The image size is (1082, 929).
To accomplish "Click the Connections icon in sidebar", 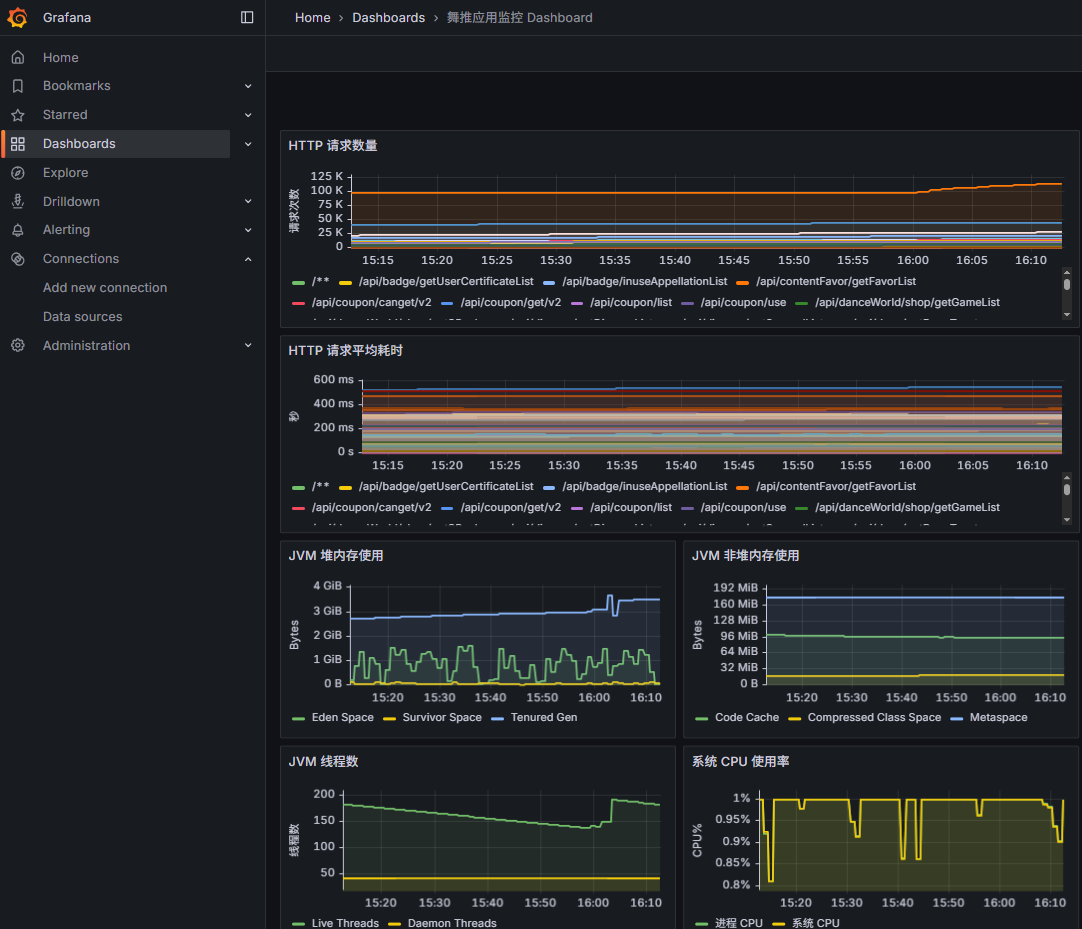I will [18, 259].
